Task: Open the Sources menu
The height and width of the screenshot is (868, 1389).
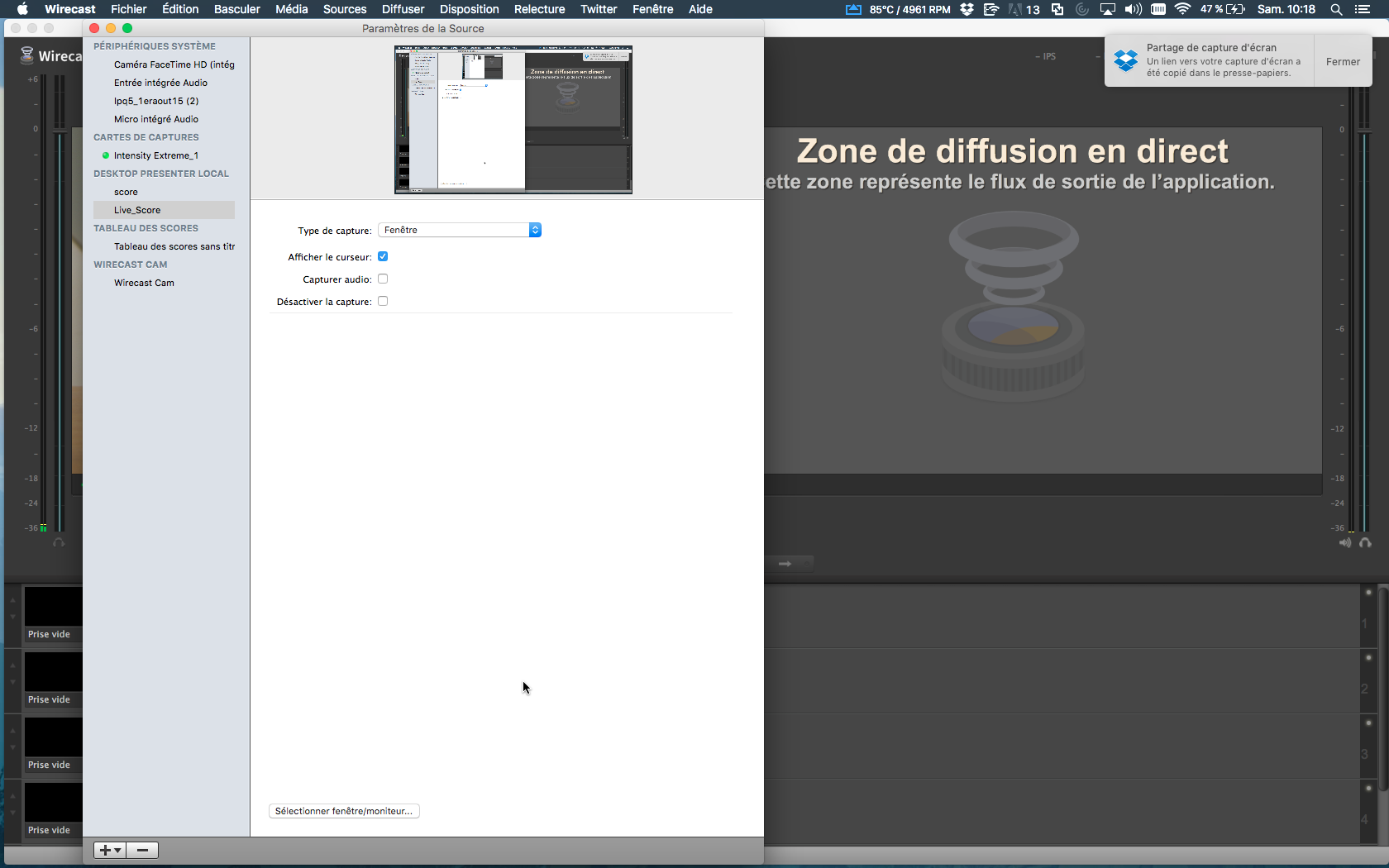Action: (344, 9)
